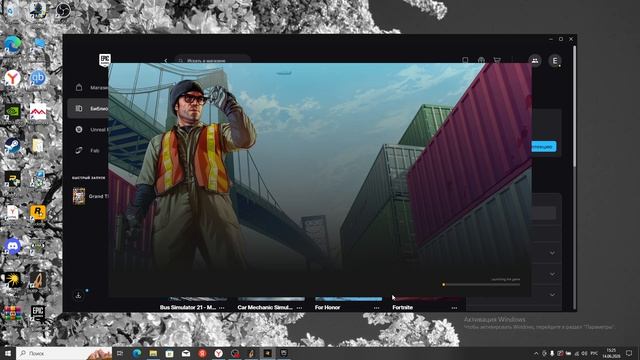The width and height of the screenshot is (640, 360).
Task: Open the wishlist icon in launcher header
Action: (465, 60)
